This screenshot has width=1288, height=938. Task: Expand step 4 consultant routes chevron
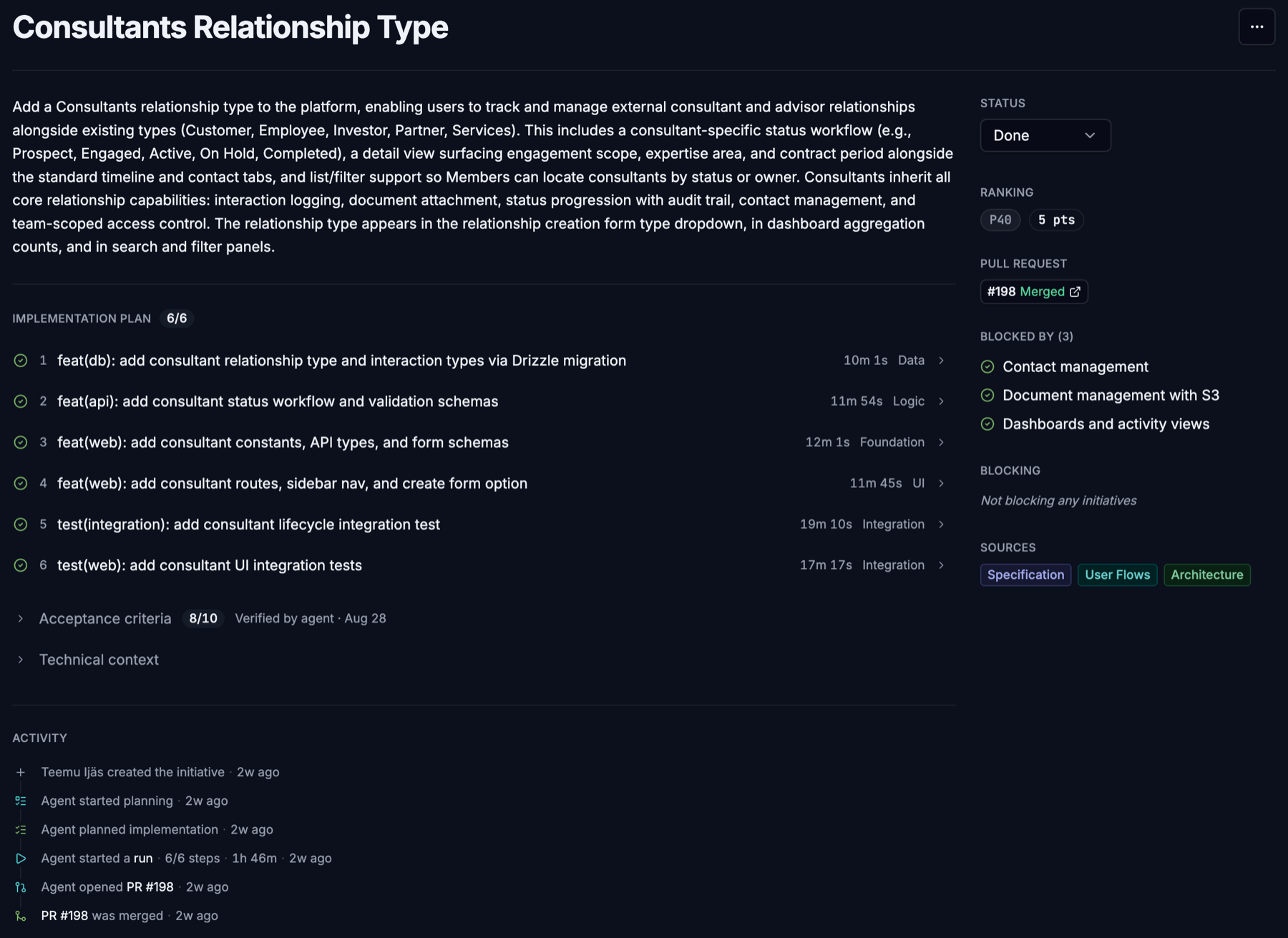pyautogui.click(x=941, y=484)
